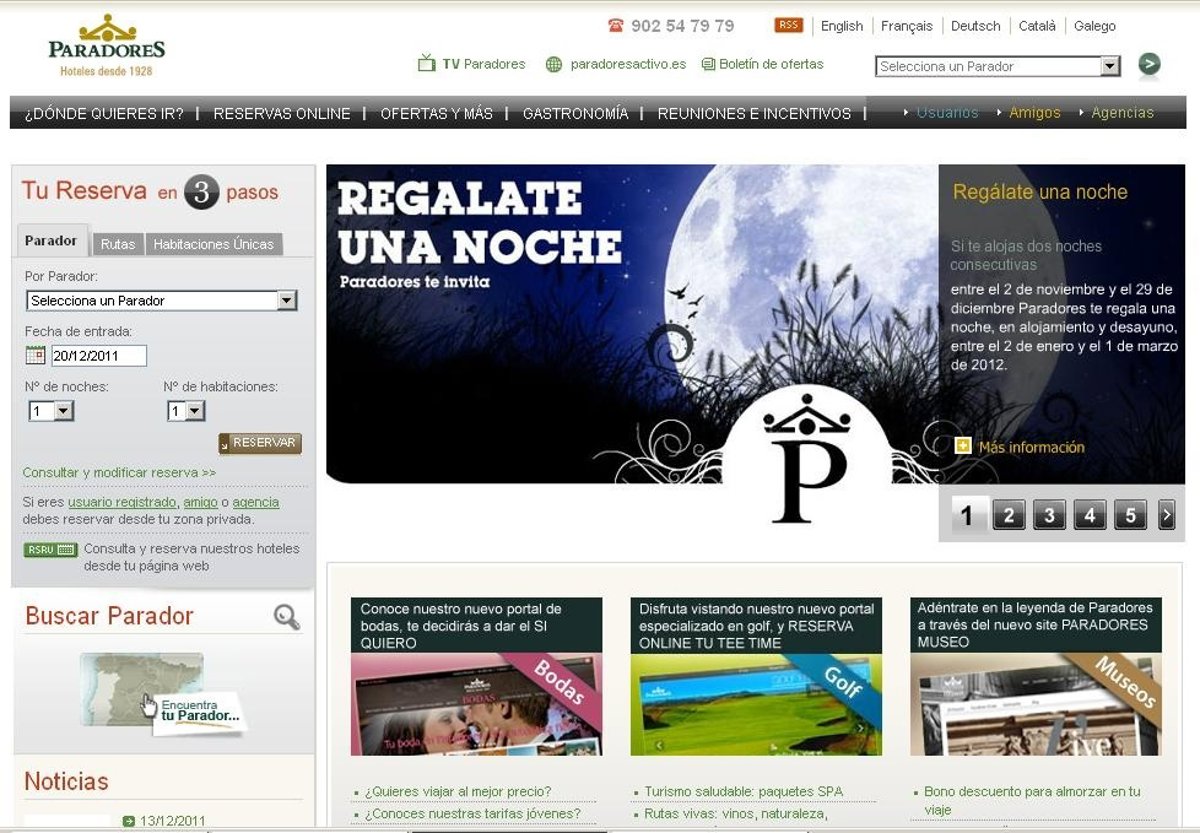The height and width of the screenshot is (833, 1200).
Task: Click the globe icon next to paradoresactivo.es
Action: [x=554, y=64]
